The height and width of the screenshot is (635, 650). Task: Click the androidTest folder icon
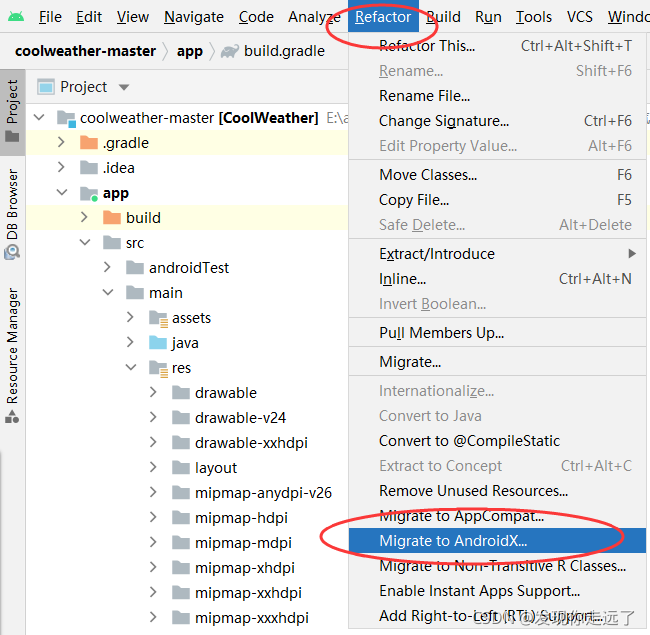tap(135, 268)
